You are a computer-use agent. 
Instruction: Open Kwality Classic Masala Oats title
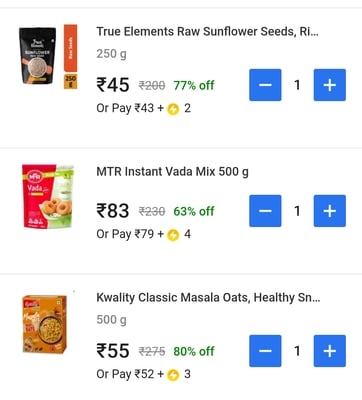[x=208, y=297]
